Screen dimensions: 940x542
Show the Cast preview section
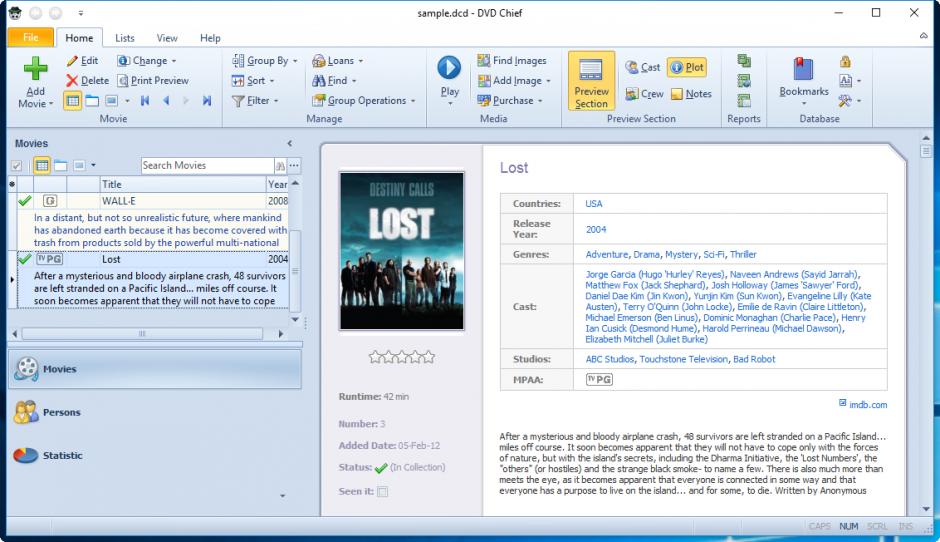tap(643, 67)
